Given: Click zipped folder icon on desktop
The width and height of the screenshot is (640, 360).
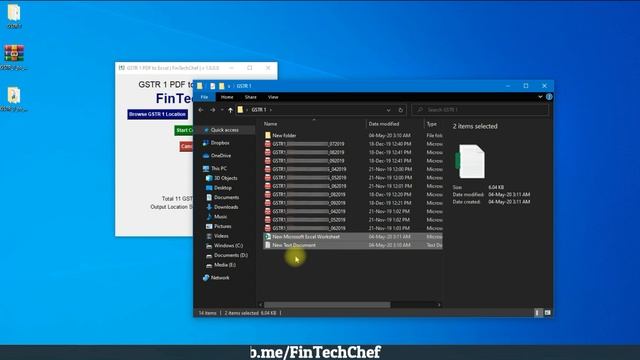Looking at the screenshot, I should [x=13, y=96].
